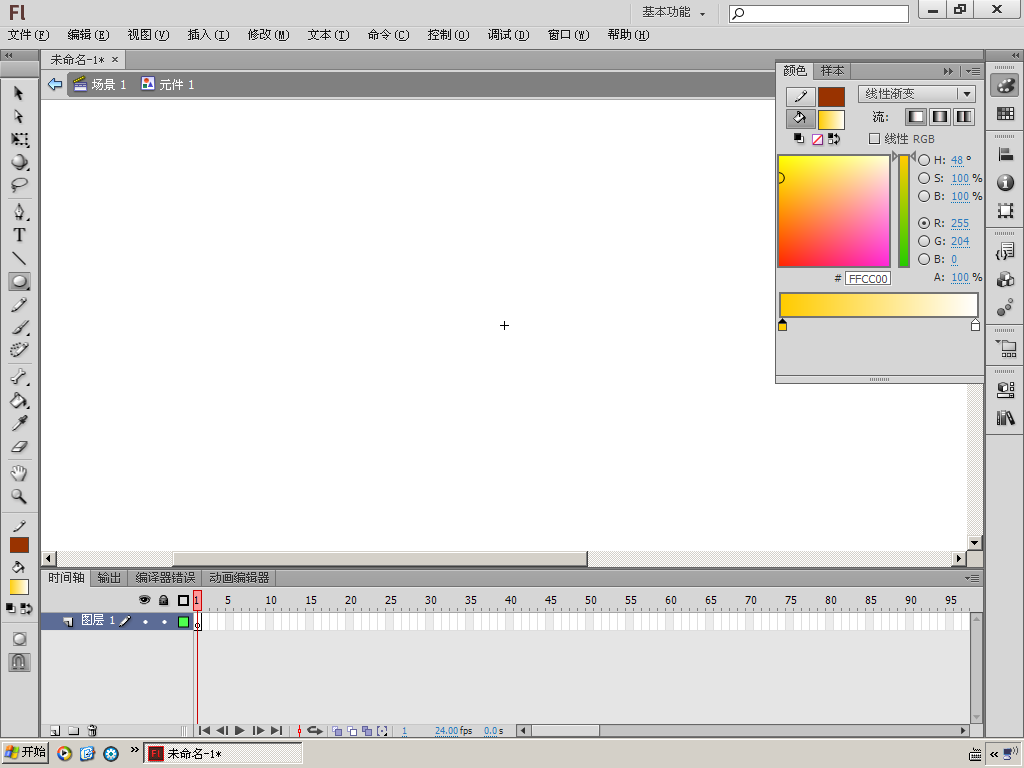1024x768 pixels.
Task: Collapse the Color panel with double arrows
Action: tap(948, 71)
